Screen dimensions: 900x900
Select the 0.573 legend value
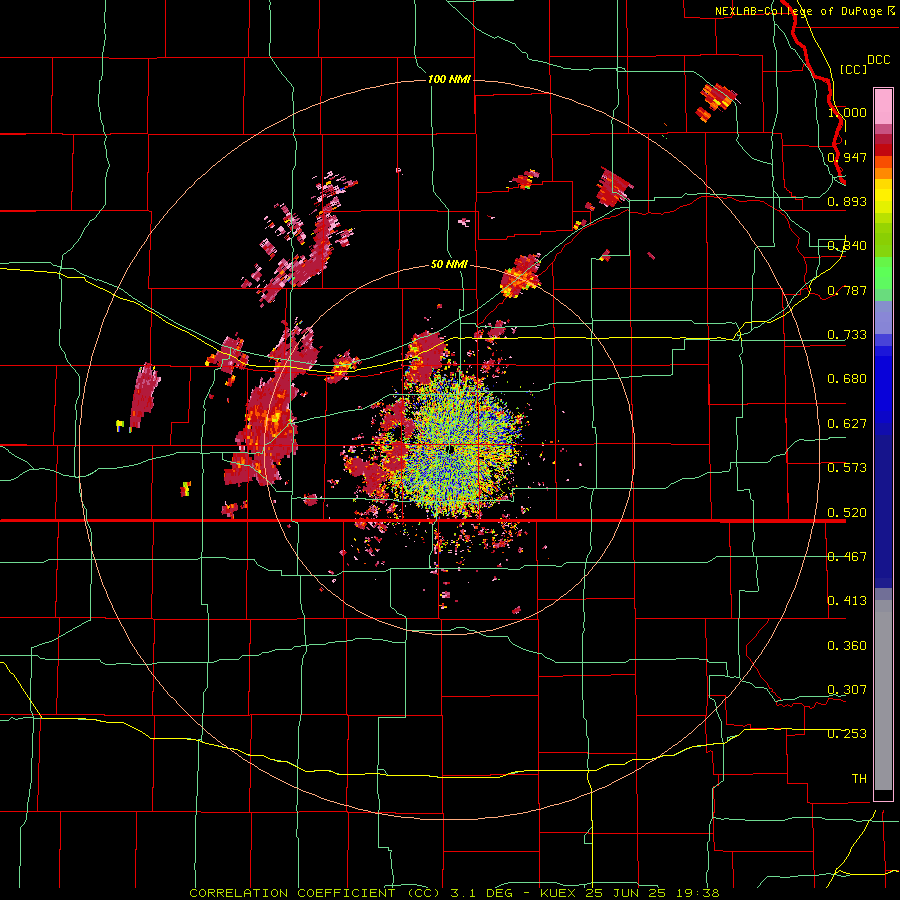847,467
